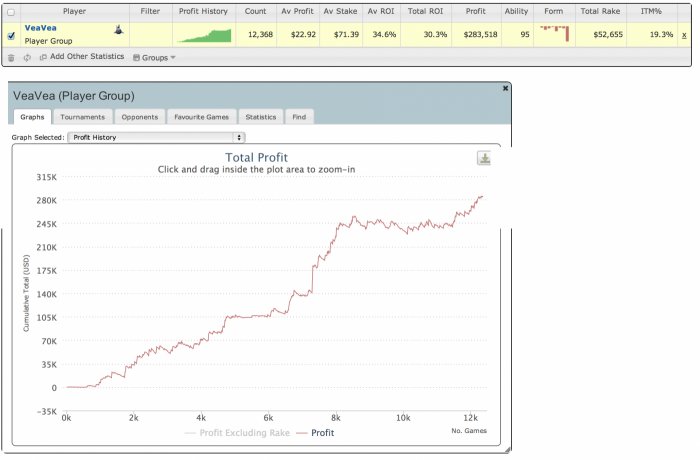700x460 pixels.
Task: Open the VeaVea player link
Action: [41, 28]
